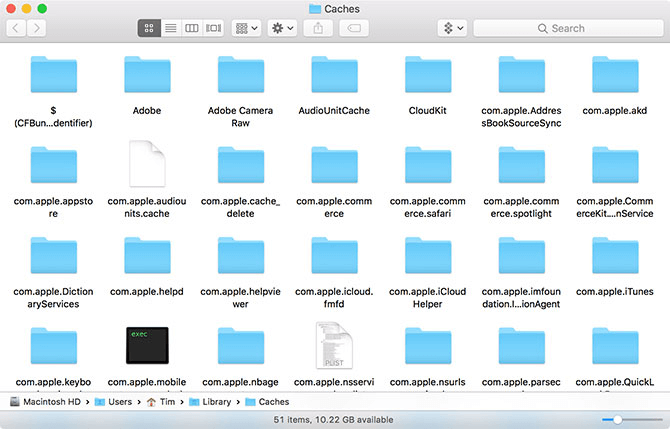Select the AudioUnitCache folder

(334, 74)
